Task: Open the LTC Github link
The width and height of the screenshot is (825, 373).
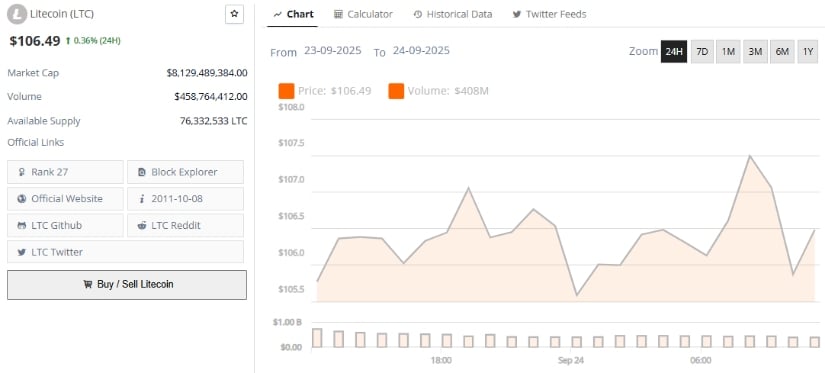Action: (x=65, y=226)
